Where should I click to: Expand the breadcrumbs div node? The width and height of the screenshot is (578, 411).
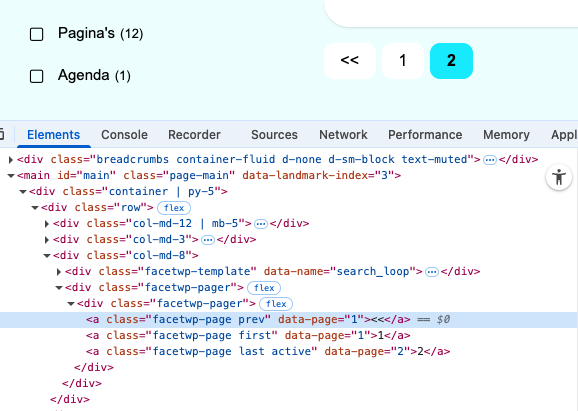point(11,160)
